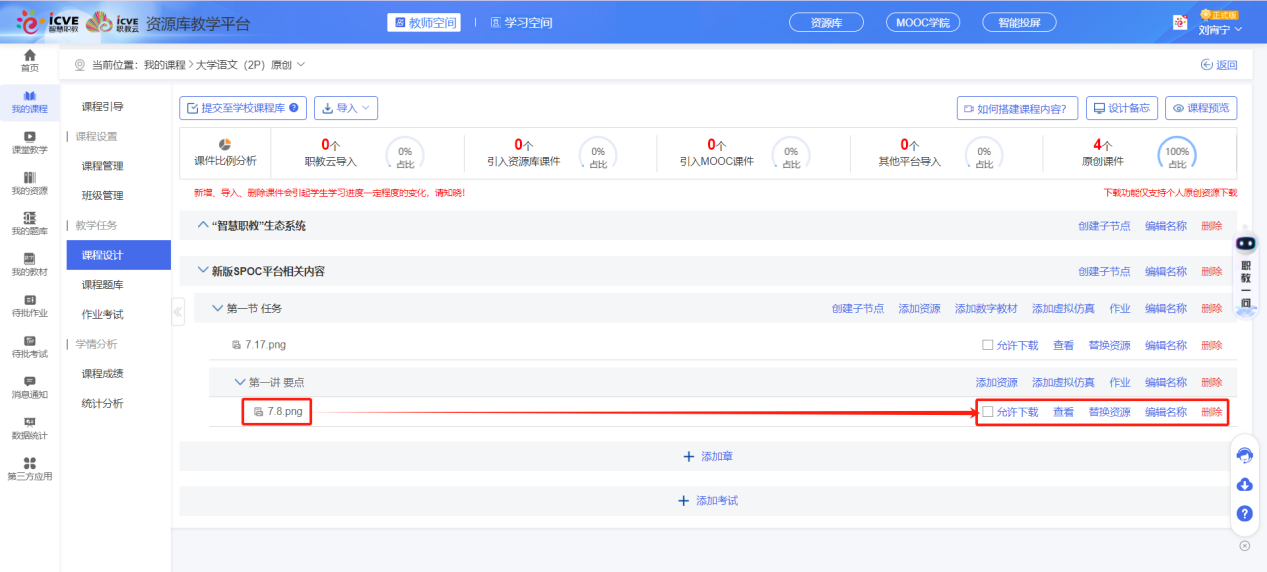Click the 提交至学校课程库 button
The height and width of the screenshot is (572, 1267).
[243, 108]
